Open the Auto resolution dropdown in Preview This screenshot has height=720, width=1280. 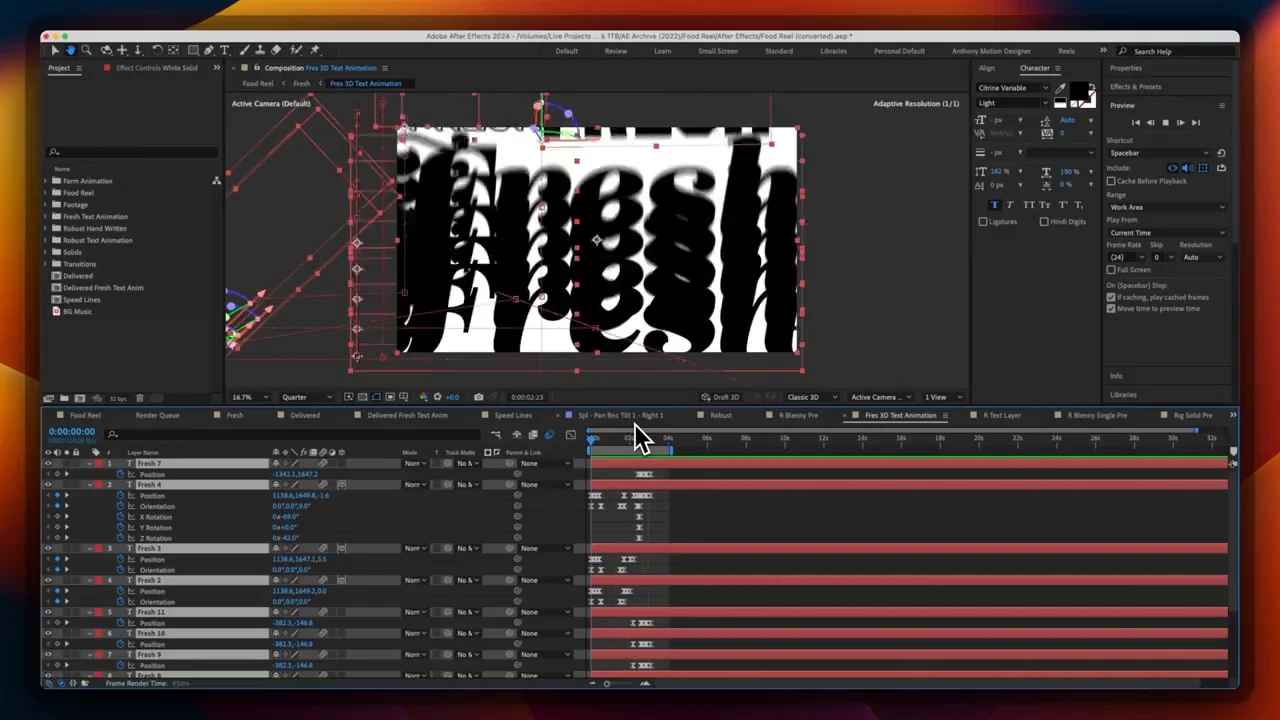pos(1203,257)
